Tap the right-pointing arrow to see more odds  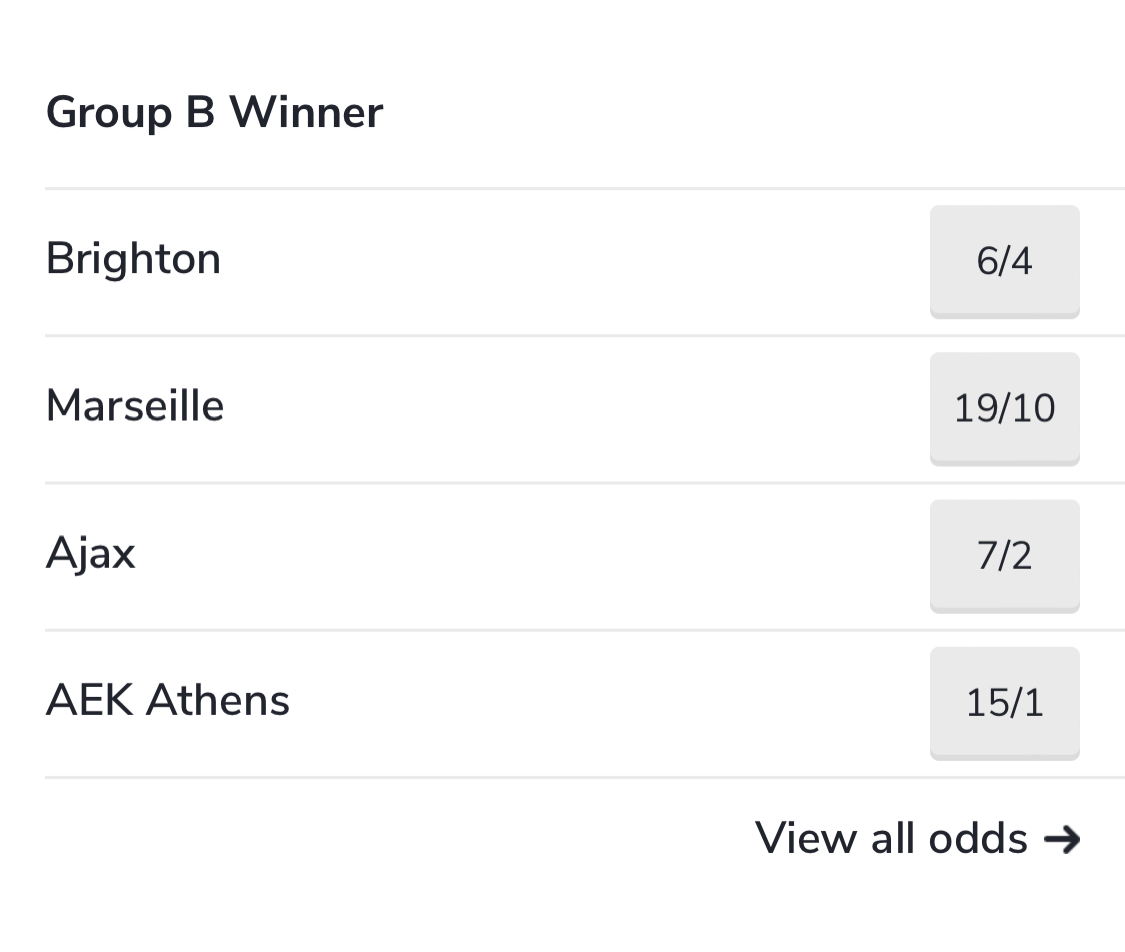1062,839
